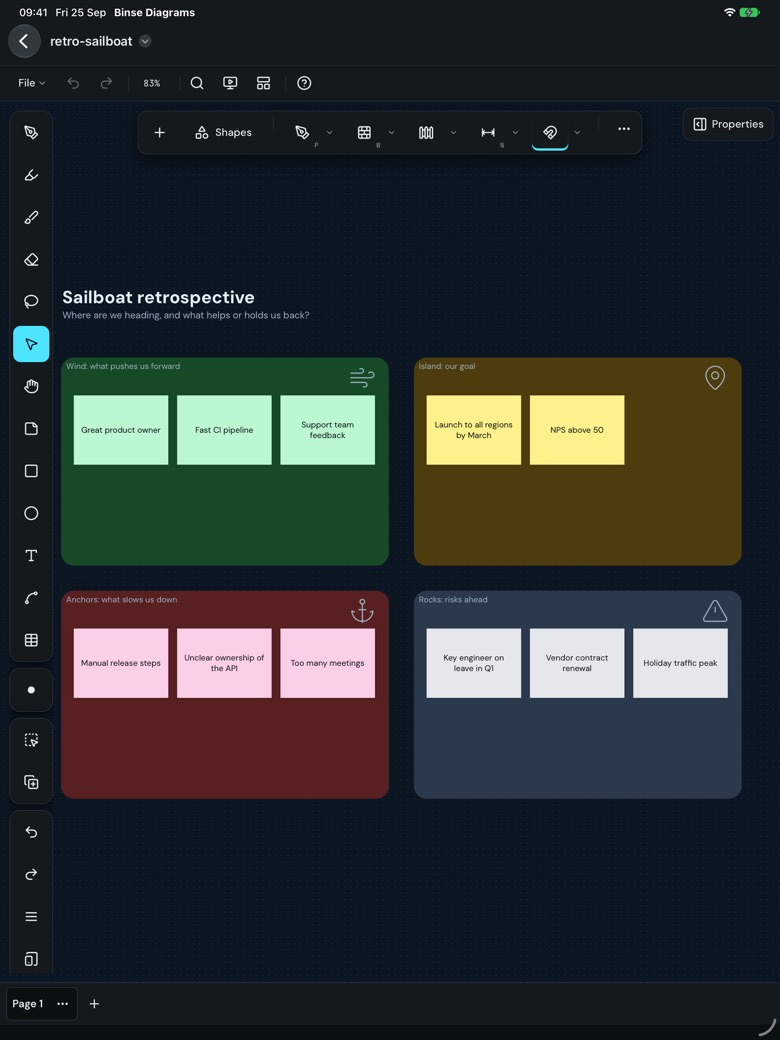Select the NPS above 50 sticky note

point(577,430)
